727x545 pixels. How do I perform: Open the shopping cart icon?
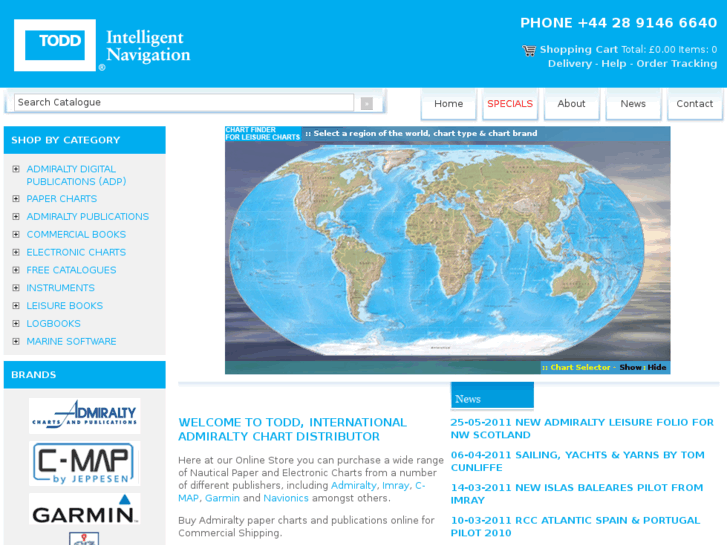pos(529,50)
